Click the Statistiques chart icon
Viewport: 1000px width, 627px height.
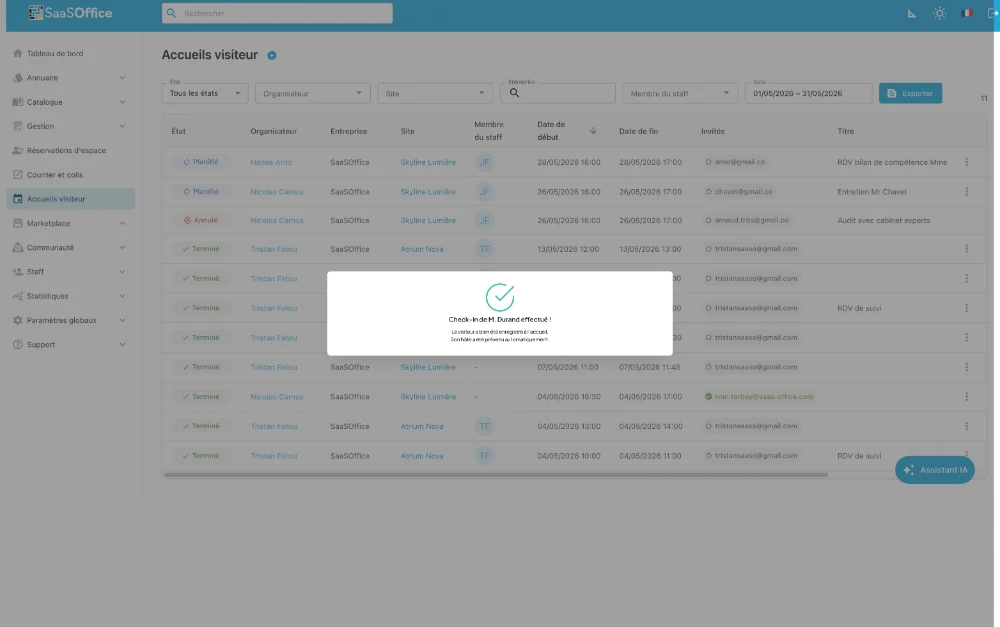click(x=18, y=296)
